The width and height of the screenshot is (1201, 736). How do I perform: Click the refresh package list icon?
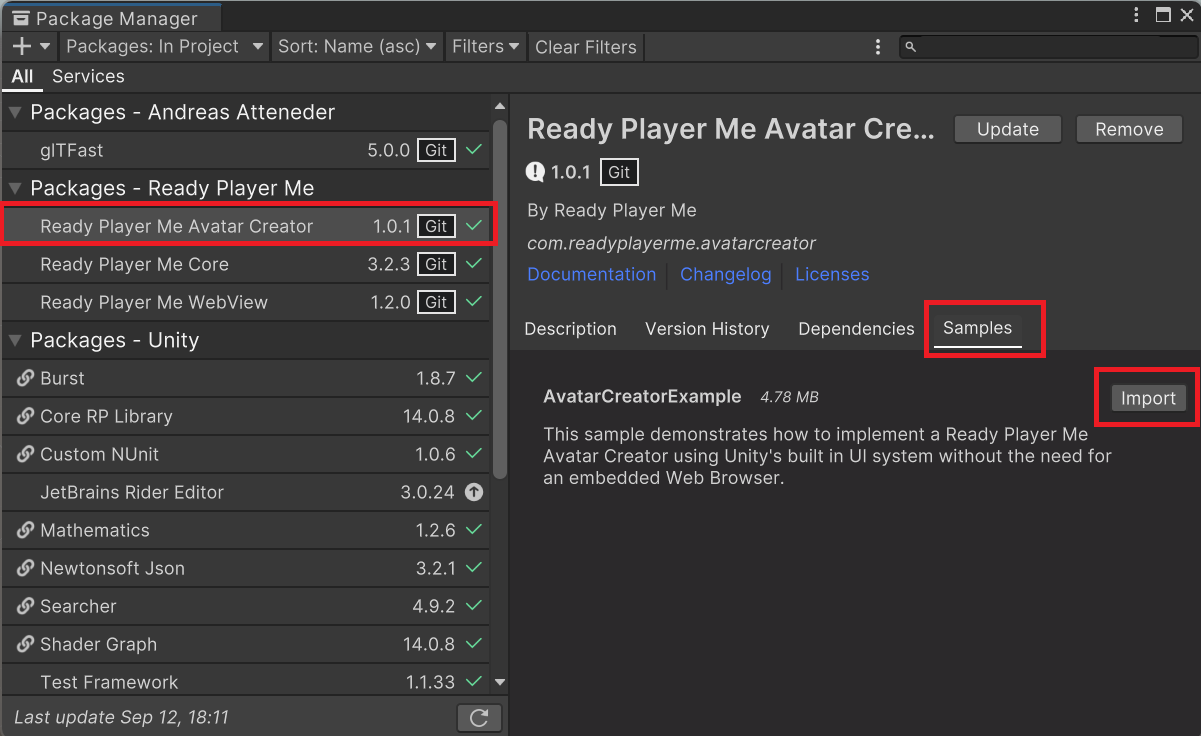tap(478, 717)
